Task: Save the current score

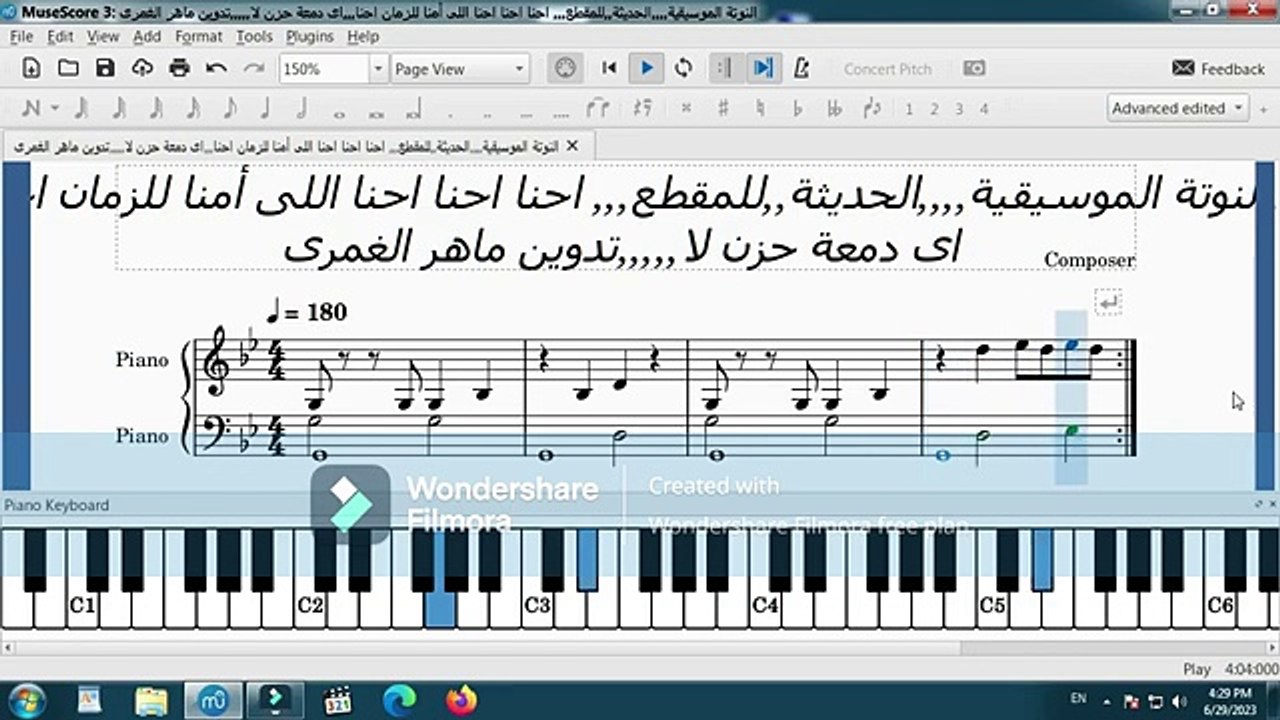Action: pos(105,68)
